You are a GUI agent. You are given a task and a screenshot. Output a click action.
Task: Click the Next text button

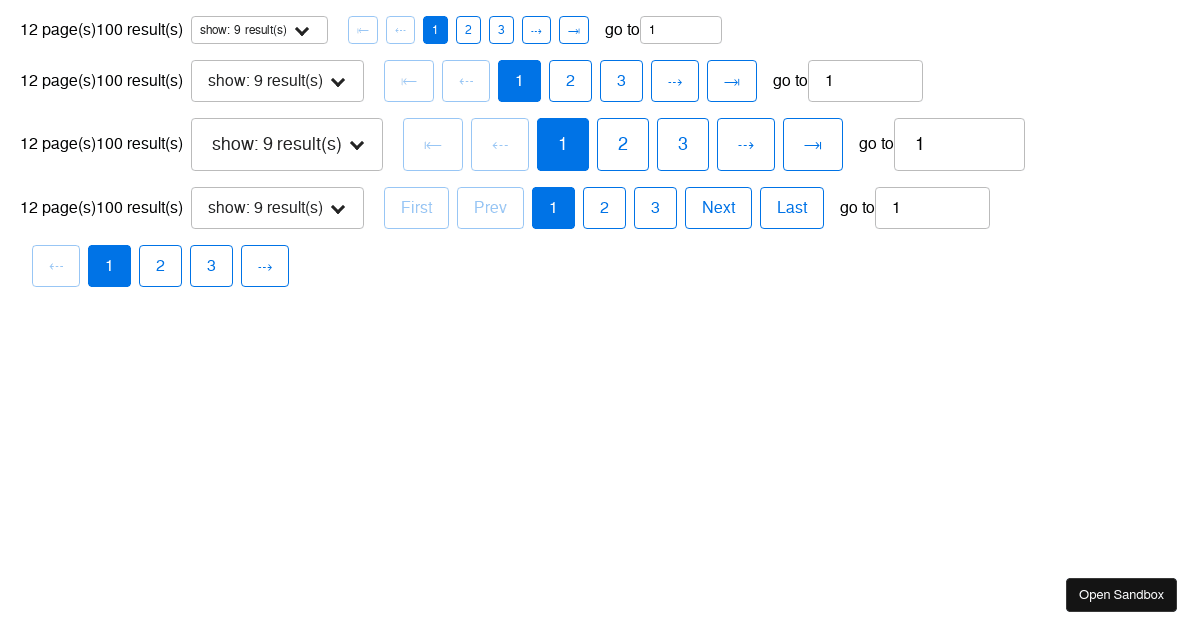tap(718, 208)
